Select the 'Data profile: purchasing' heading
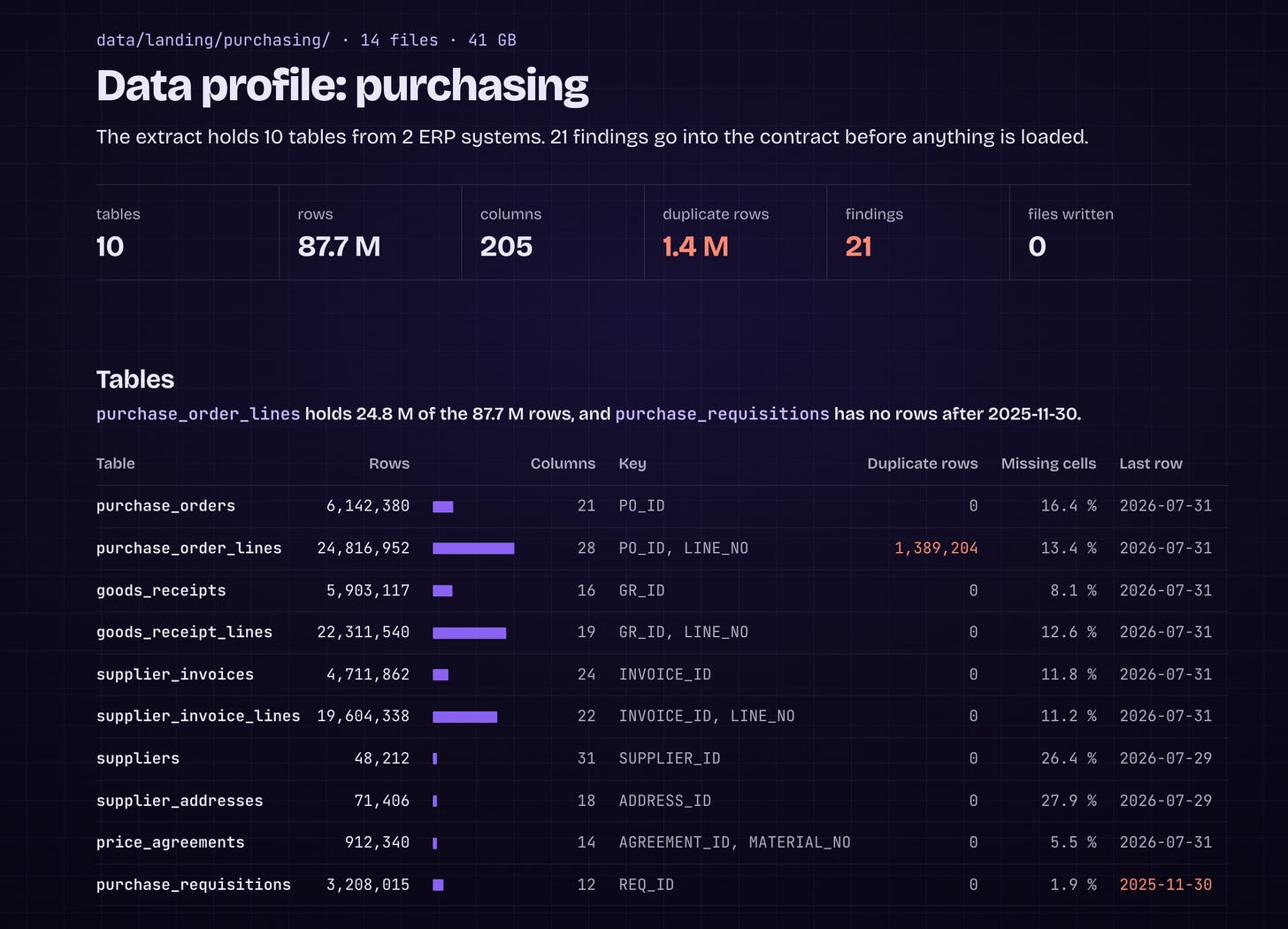Screen dimensions: 1288x929 point(342,87)
